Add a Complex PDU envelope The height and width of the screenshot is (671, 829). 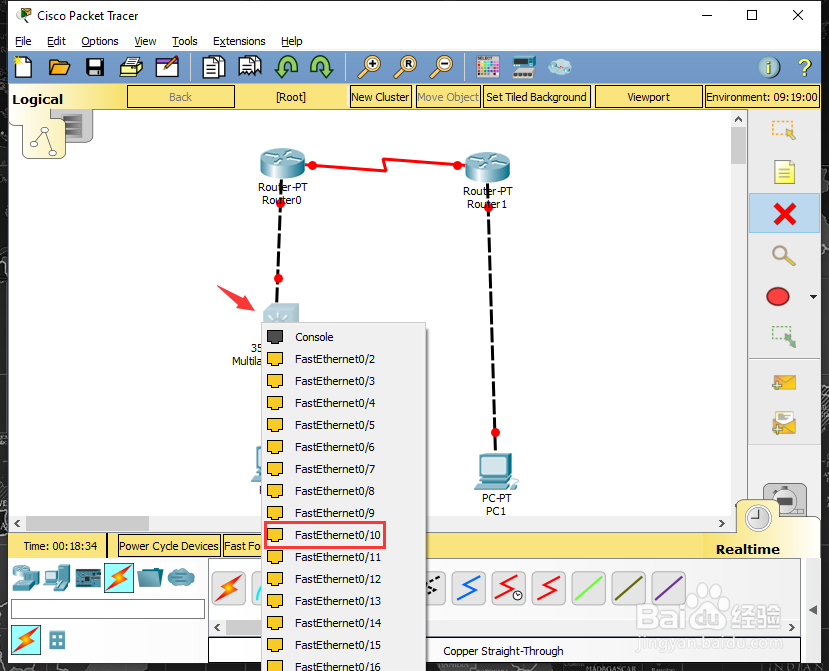784,423
